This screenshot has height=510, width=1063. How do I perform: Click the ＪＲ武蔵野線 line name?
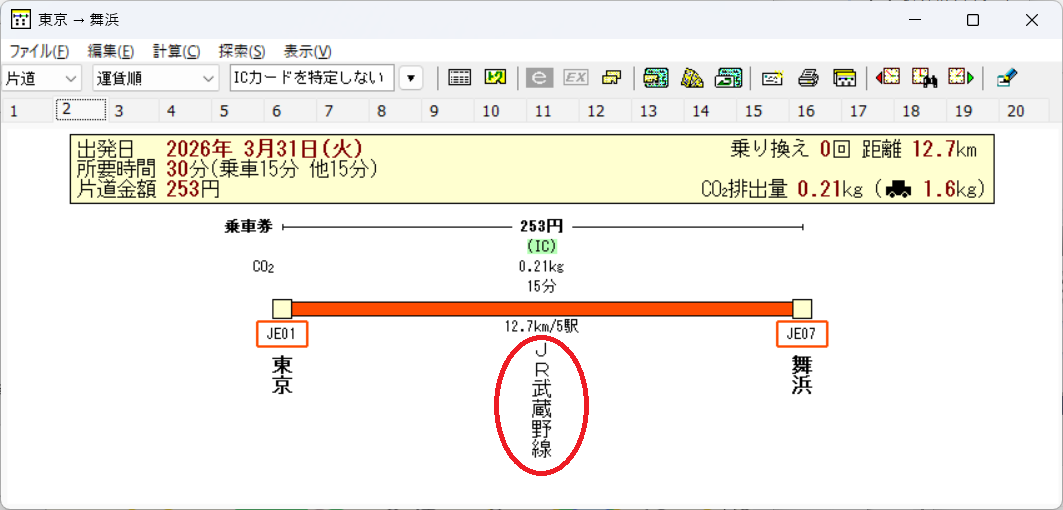pyautogui.click(x=542, y=401)
